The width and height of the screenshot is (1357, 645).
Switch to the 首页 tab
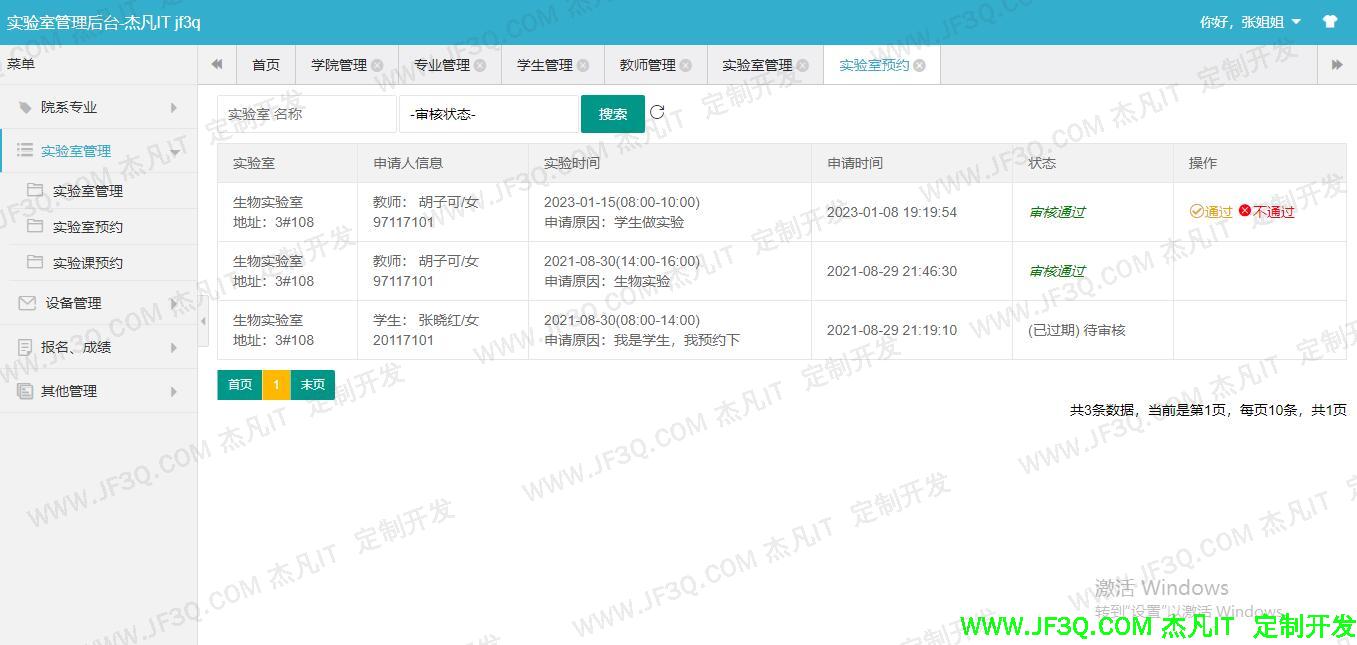tap(266, 65)
